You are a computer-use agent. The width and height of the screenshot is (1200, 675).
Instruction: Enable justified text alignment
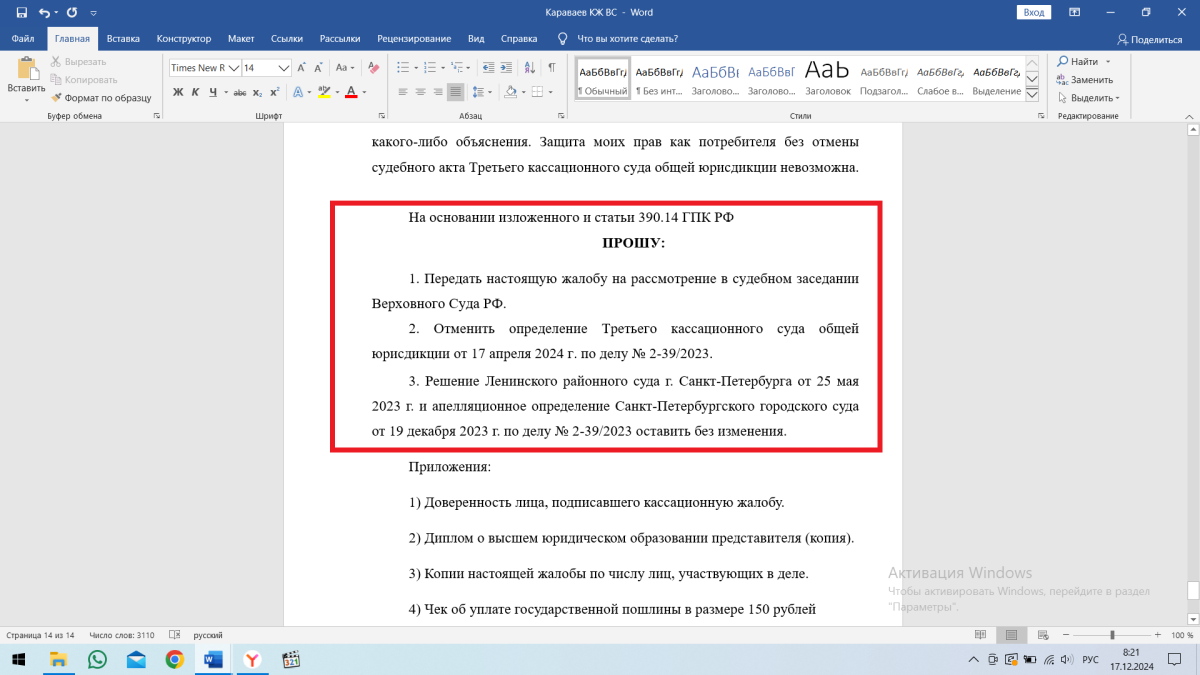[x=456, y=92]
